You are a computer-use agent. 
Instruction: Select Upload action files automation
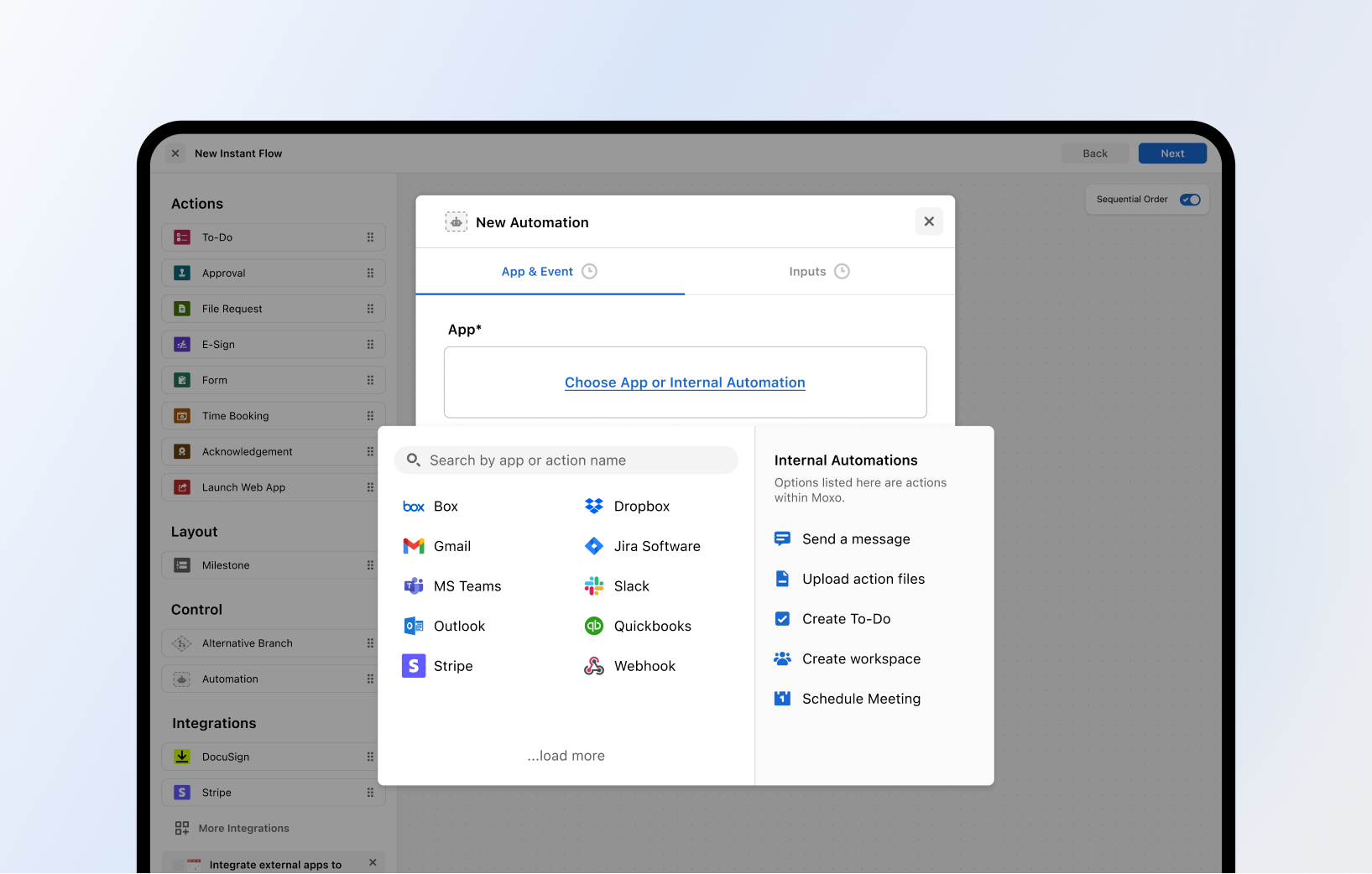[850, 579]
